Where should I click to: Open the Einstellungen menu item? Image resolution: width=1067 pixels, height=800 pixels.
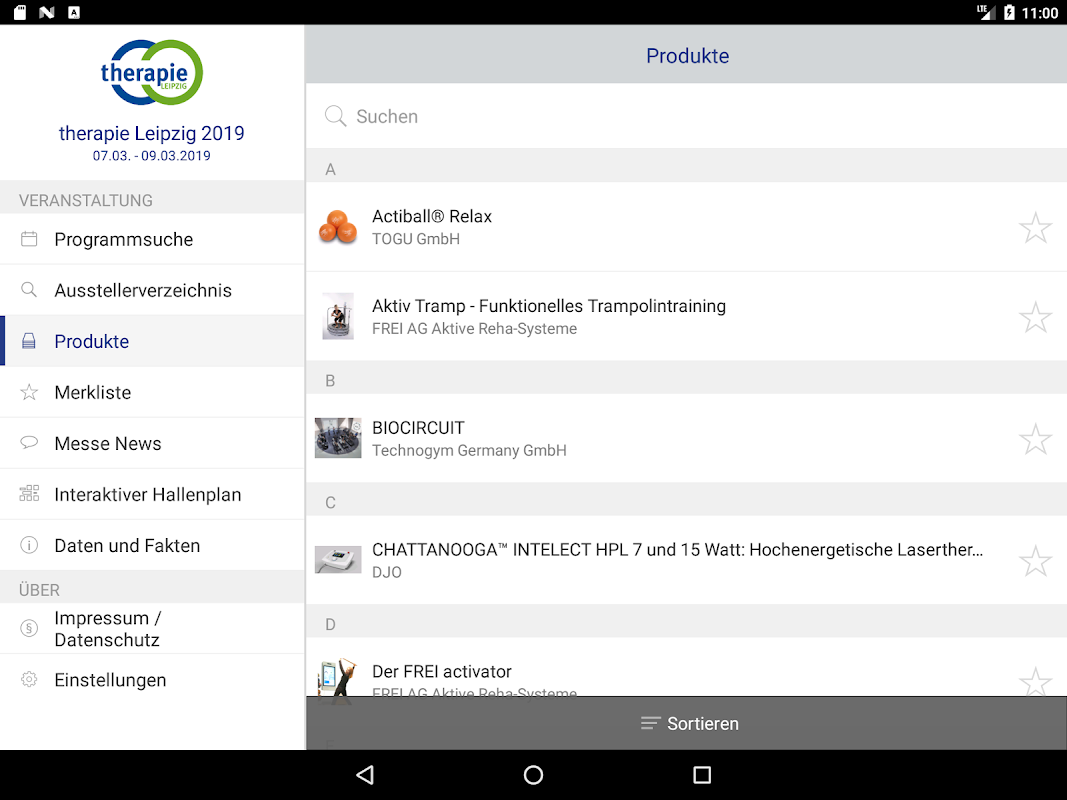(152, 680)
